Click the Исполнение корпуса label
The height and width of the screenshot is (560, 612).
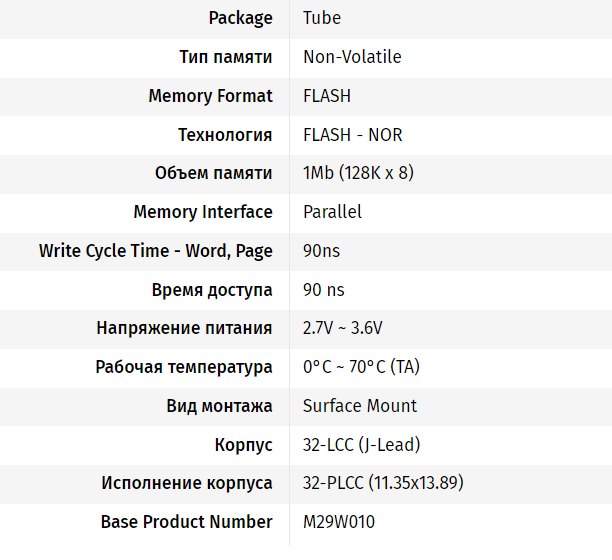click(186, 483)
